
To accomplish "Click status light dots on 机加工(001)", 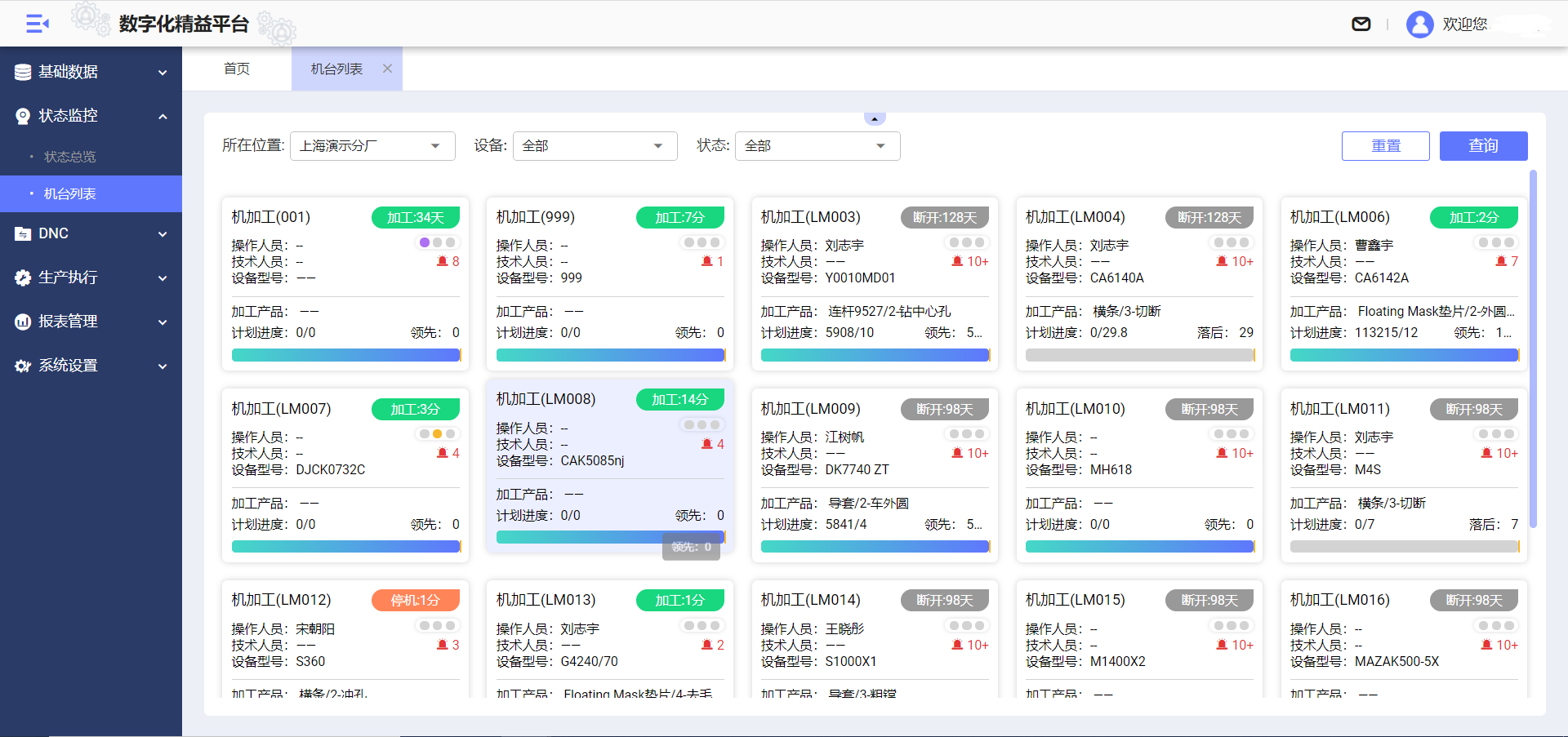I will (x=437, y=242).
